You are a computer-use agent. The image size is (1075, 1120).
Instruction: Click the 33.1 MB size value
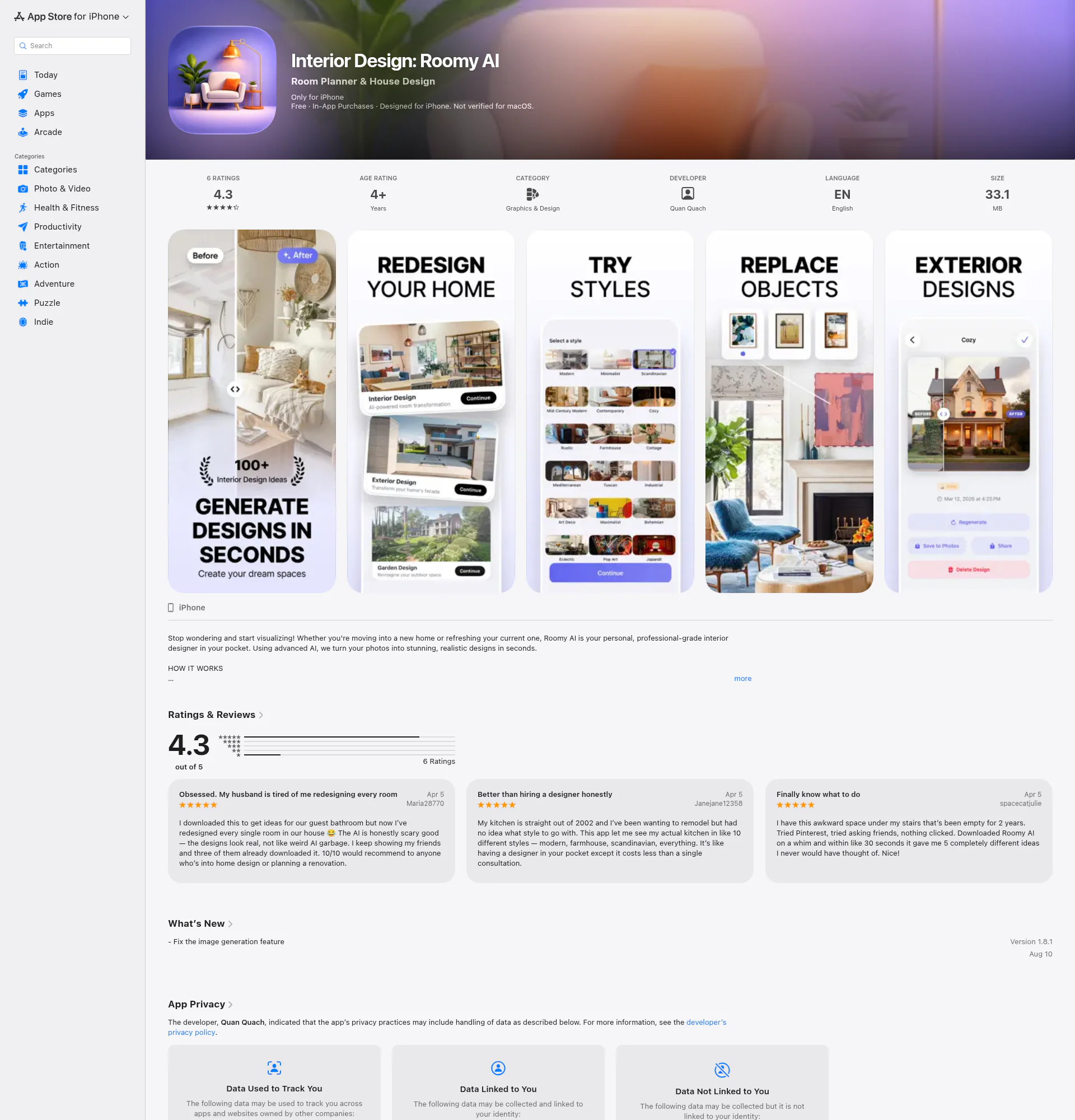point(997,195)
